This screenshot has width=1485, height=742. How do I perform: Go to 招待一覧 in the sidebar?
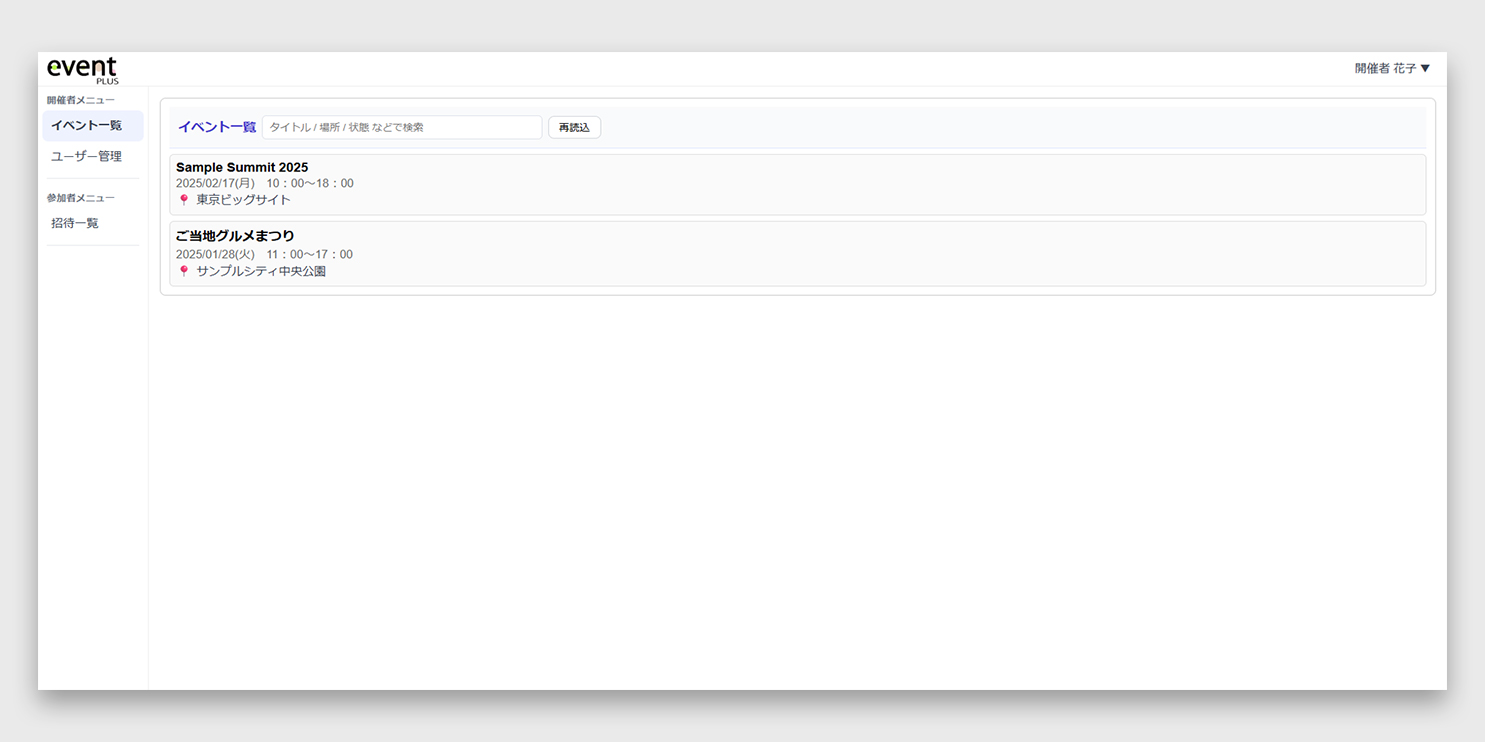coord(76,224)
